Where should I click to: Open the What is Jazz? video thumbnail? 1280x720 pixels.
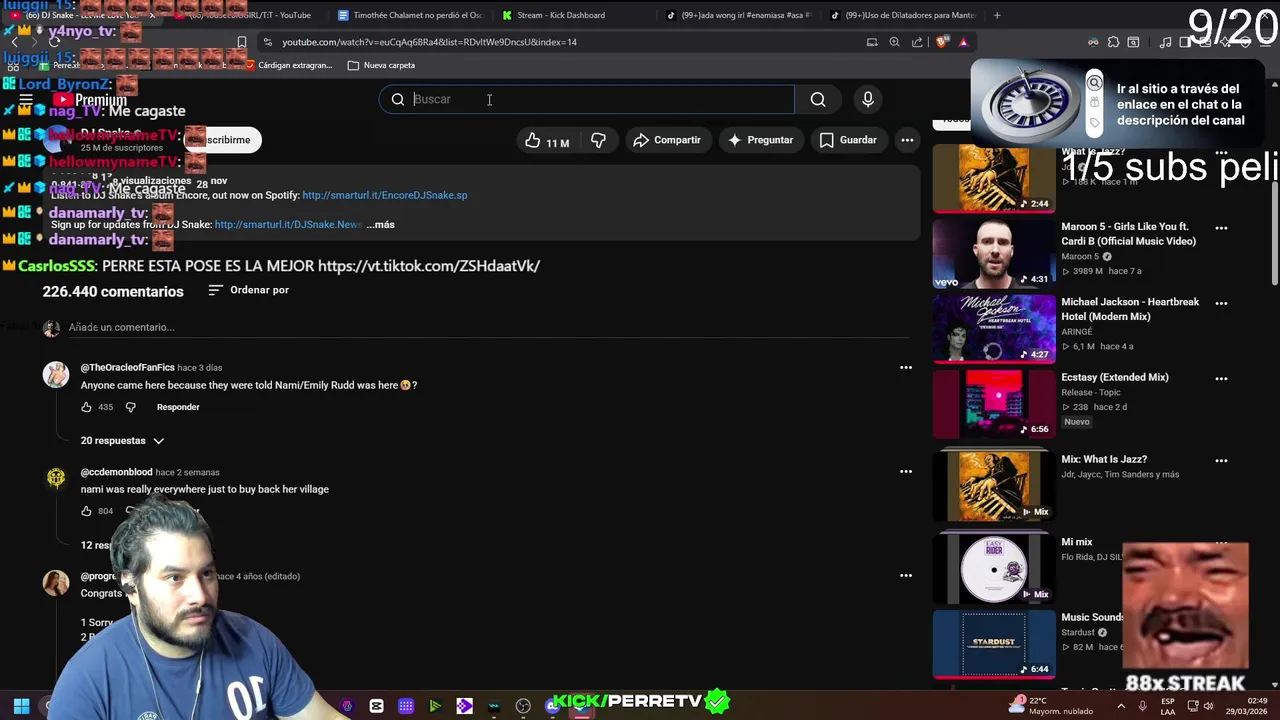tap(994, 178)
